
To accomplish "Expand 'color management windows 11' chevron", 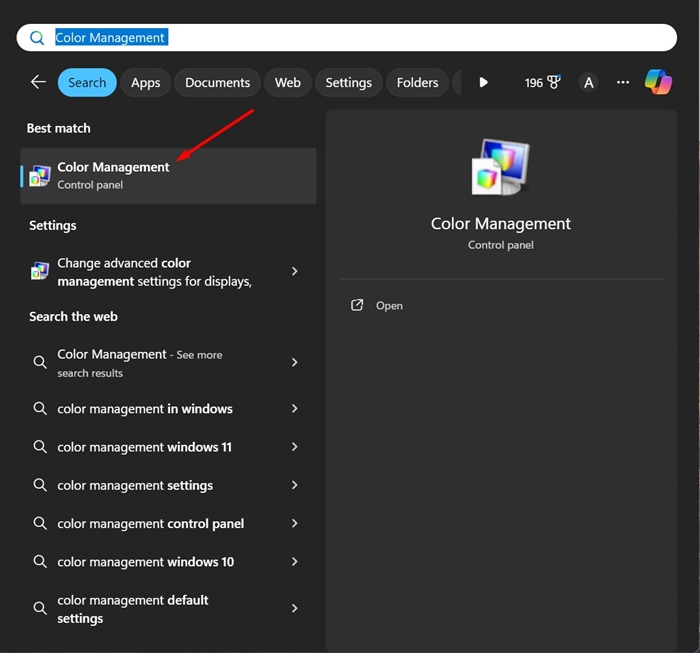I will pyautogui.click(x=295, y=447).
